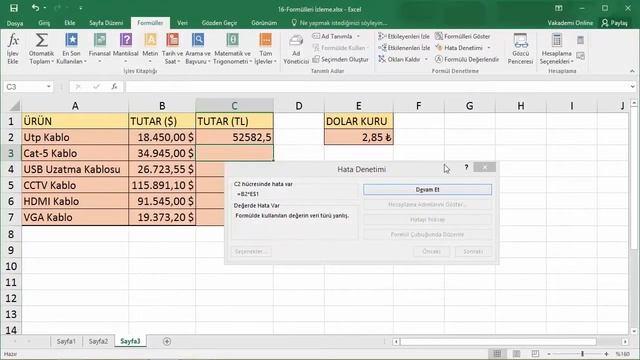Open the Customize Quick Access Toolbar dropdown

[x=81, y=8]
